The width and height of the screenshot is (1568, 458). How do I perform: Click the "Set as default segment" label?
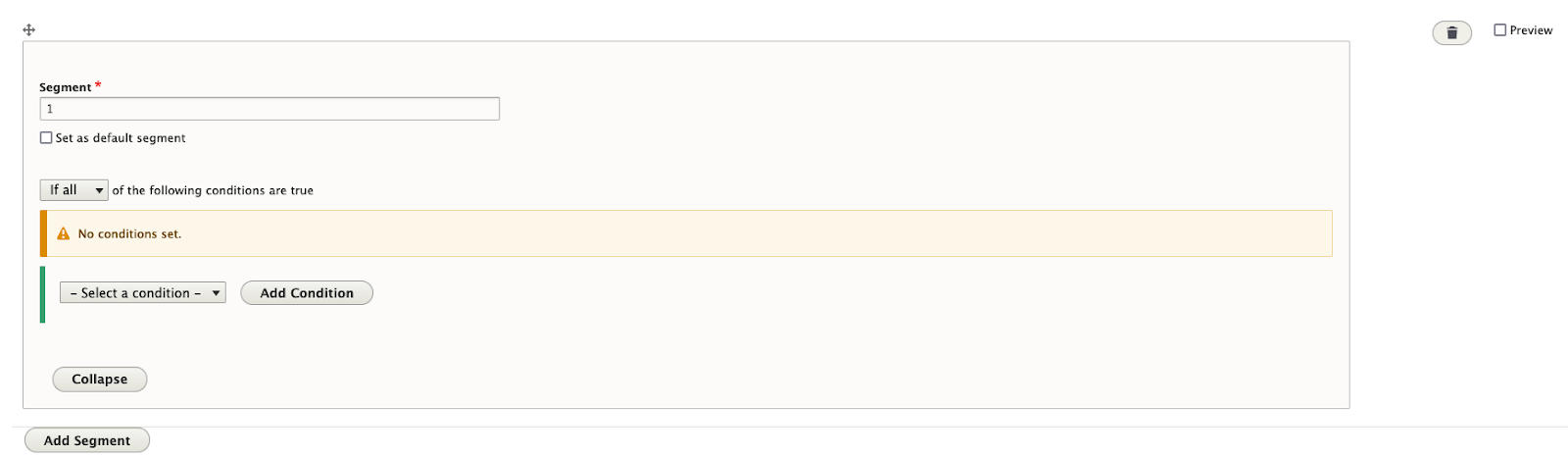click(121, 138)
